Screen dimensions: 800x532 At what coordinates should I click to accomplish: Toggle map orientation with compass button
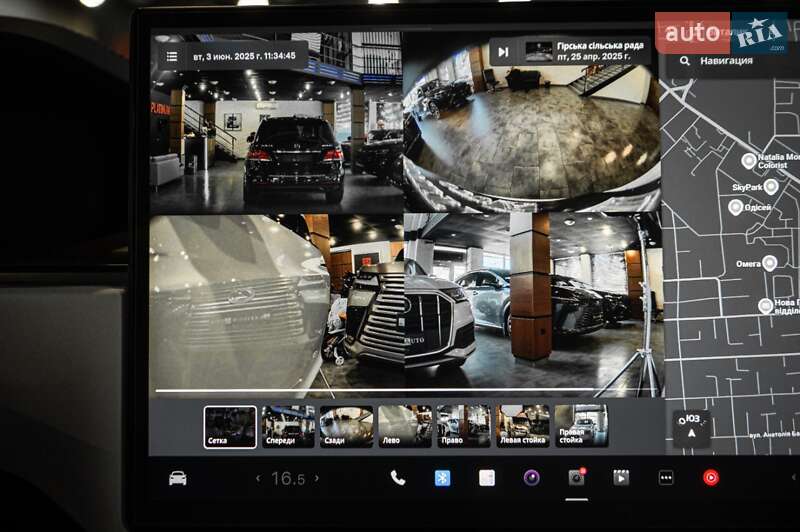click(691, 427)
